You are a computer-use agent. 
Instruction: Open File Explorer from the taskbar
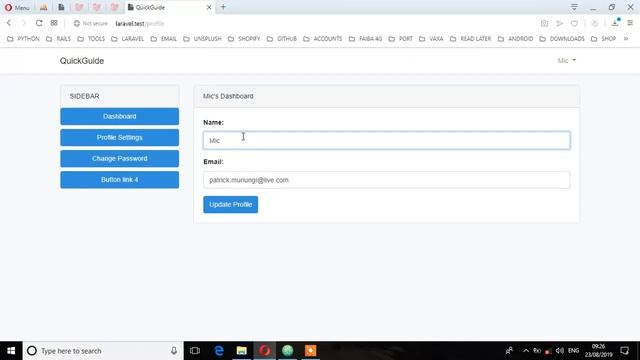click(x=242, y=351)
